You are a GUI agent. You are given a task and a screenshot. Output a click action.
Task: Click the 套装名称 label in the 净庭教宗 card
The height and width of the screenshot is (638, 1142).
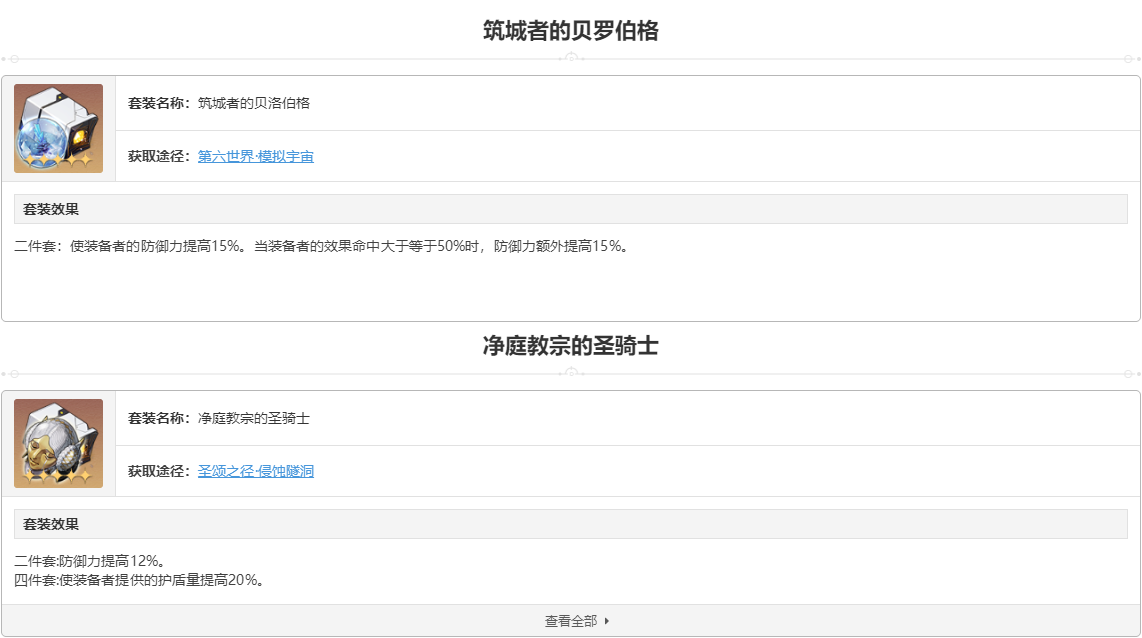point(159,419)
